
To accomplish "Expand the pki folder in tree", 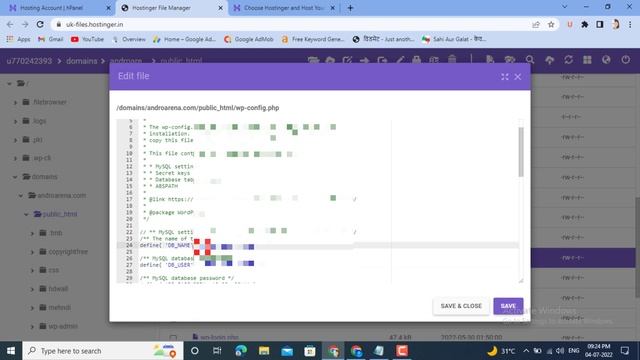I will (16, 140).
